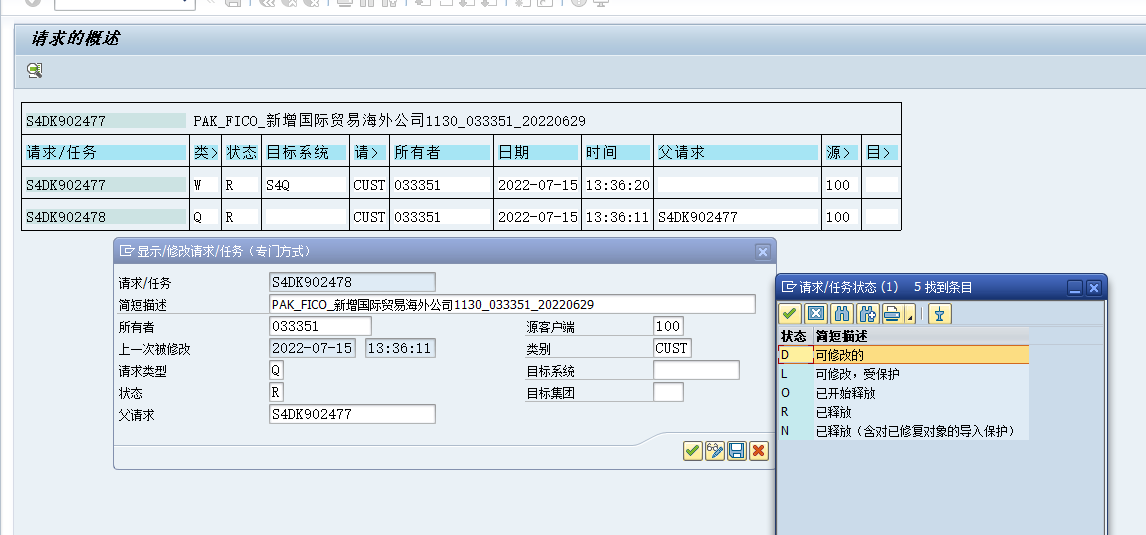1146x535 pixels.
Task: Click the display/change pencil-glasses icon
Action: [715, 451]
